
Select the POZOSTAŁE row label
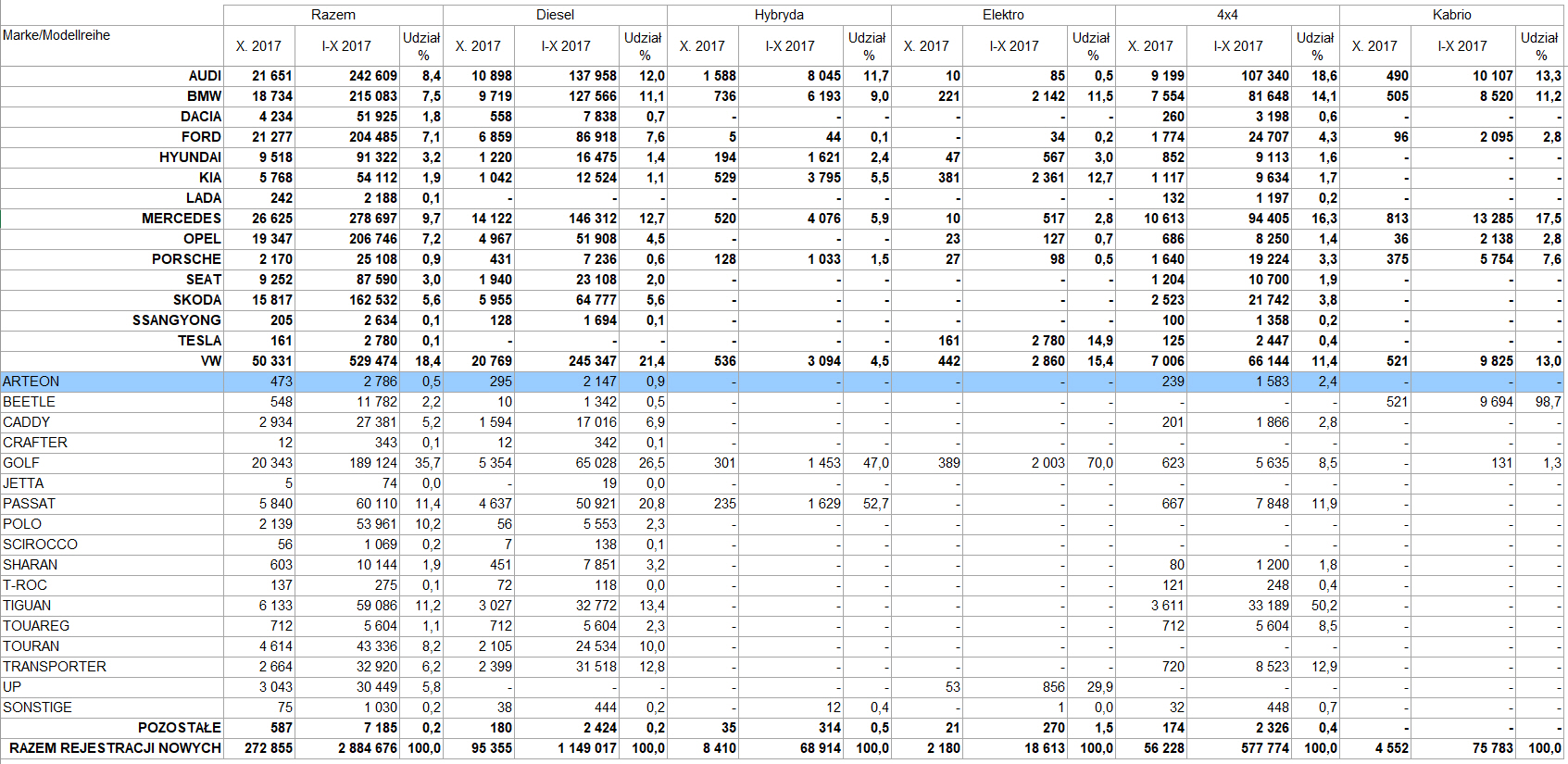(180, 728)
